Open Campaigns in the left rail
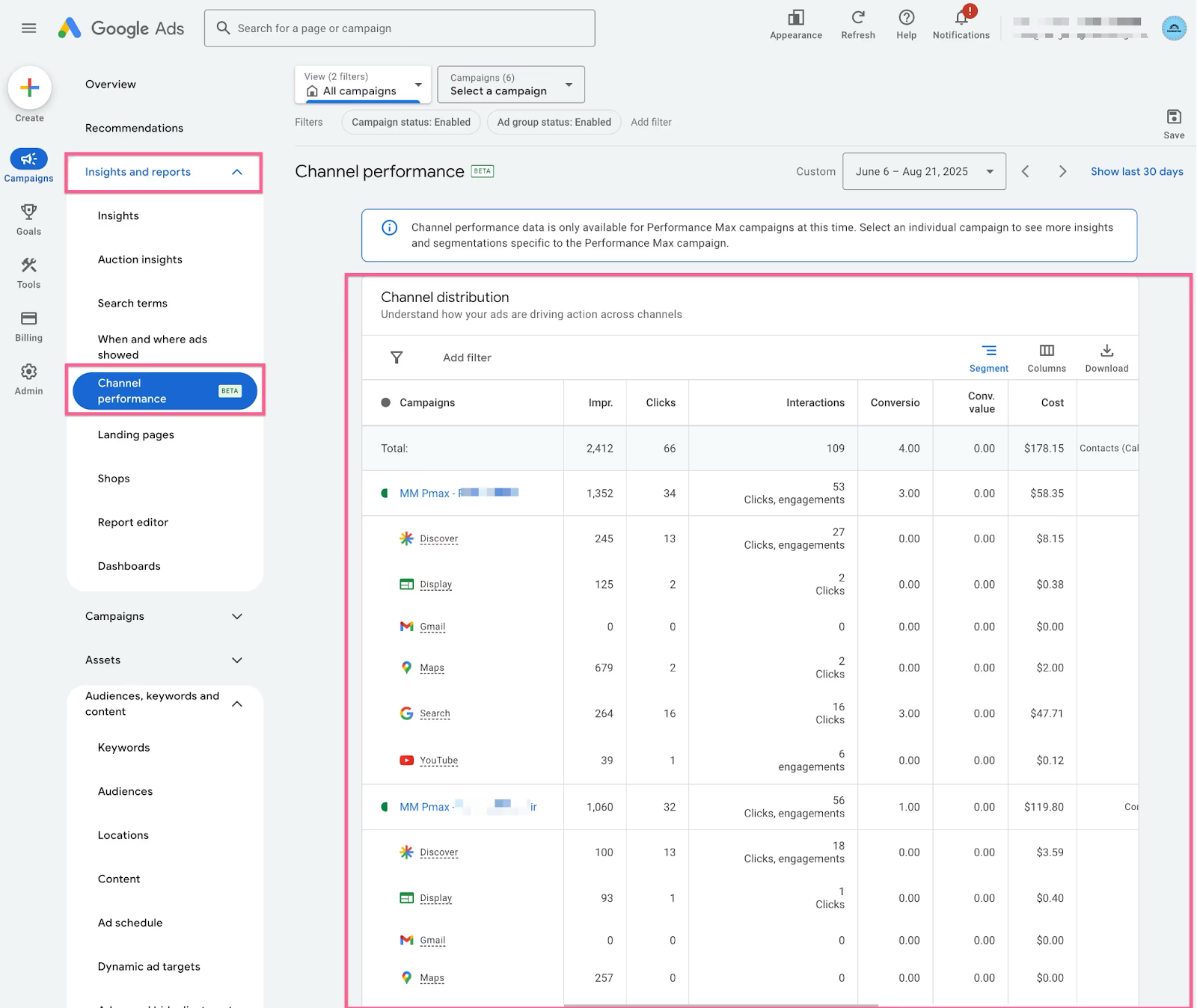This screenshot has width=1197, height=1008. point(28,165)
